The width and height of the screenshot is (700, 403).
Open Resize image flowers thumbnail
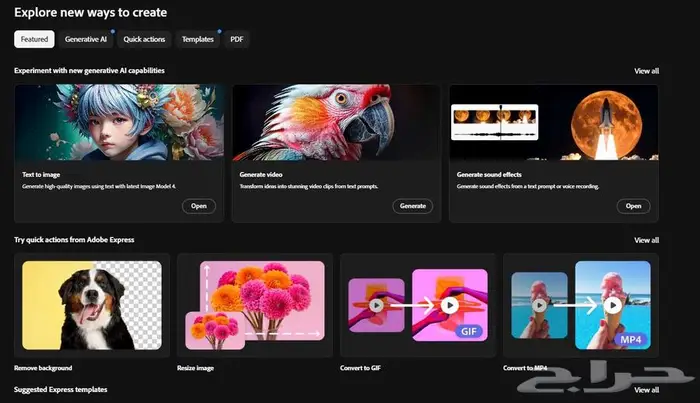[x=255, y=305]
